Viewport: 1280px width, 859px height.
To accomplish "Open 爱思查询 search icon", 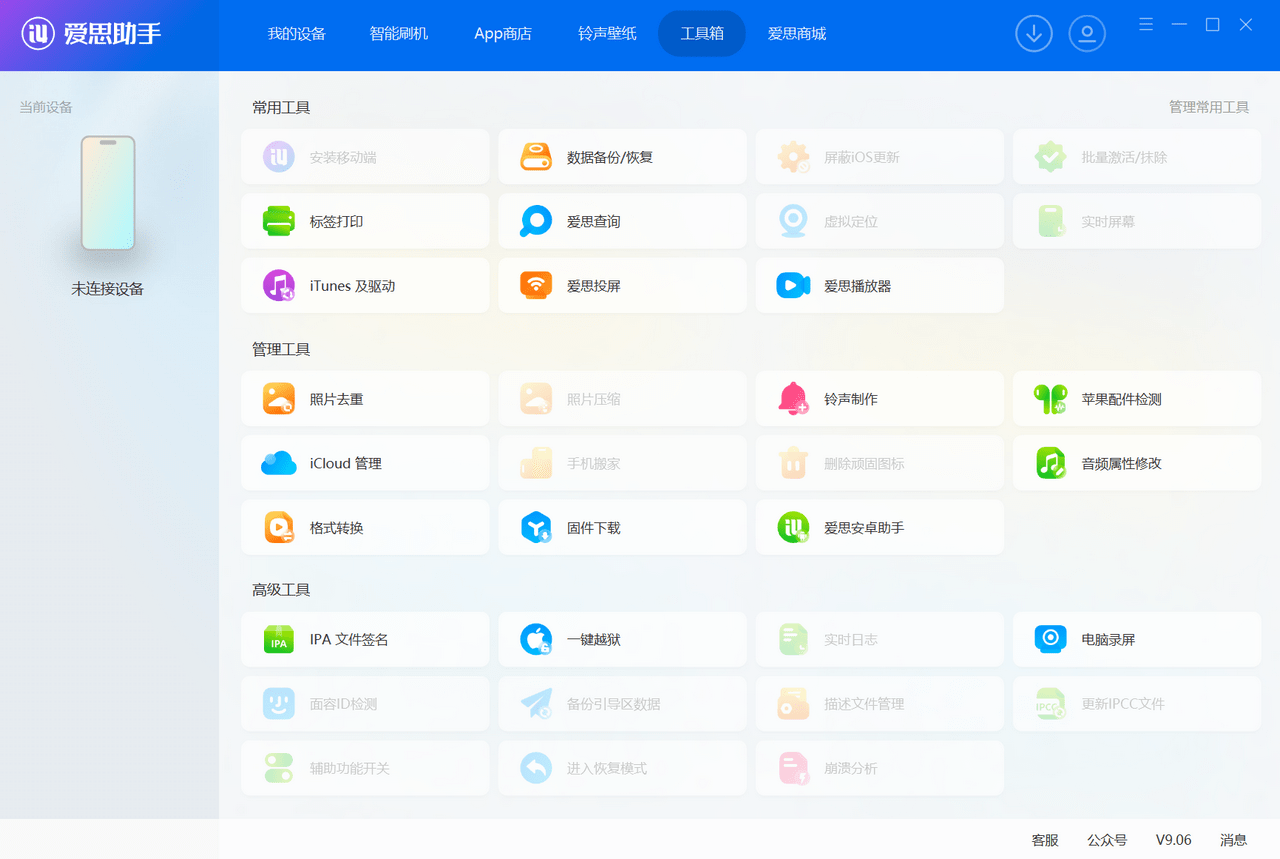I will [x=536, y=221].
